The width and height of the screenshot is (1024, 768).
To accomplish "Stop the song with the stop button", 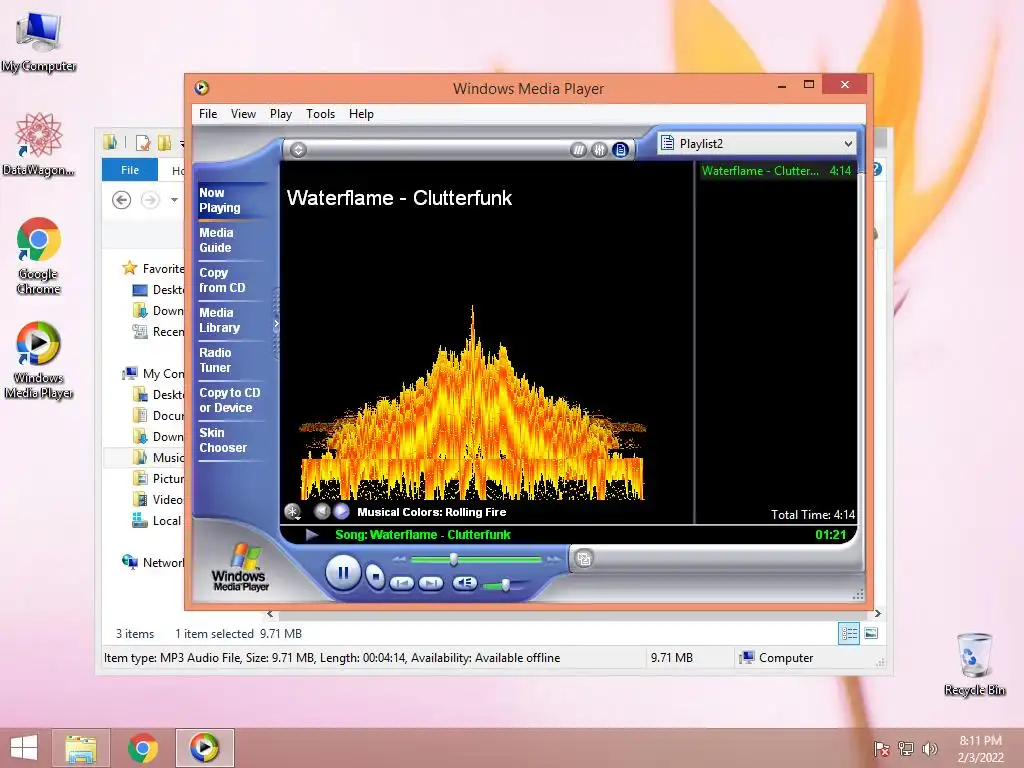I will tap(376, 576).
